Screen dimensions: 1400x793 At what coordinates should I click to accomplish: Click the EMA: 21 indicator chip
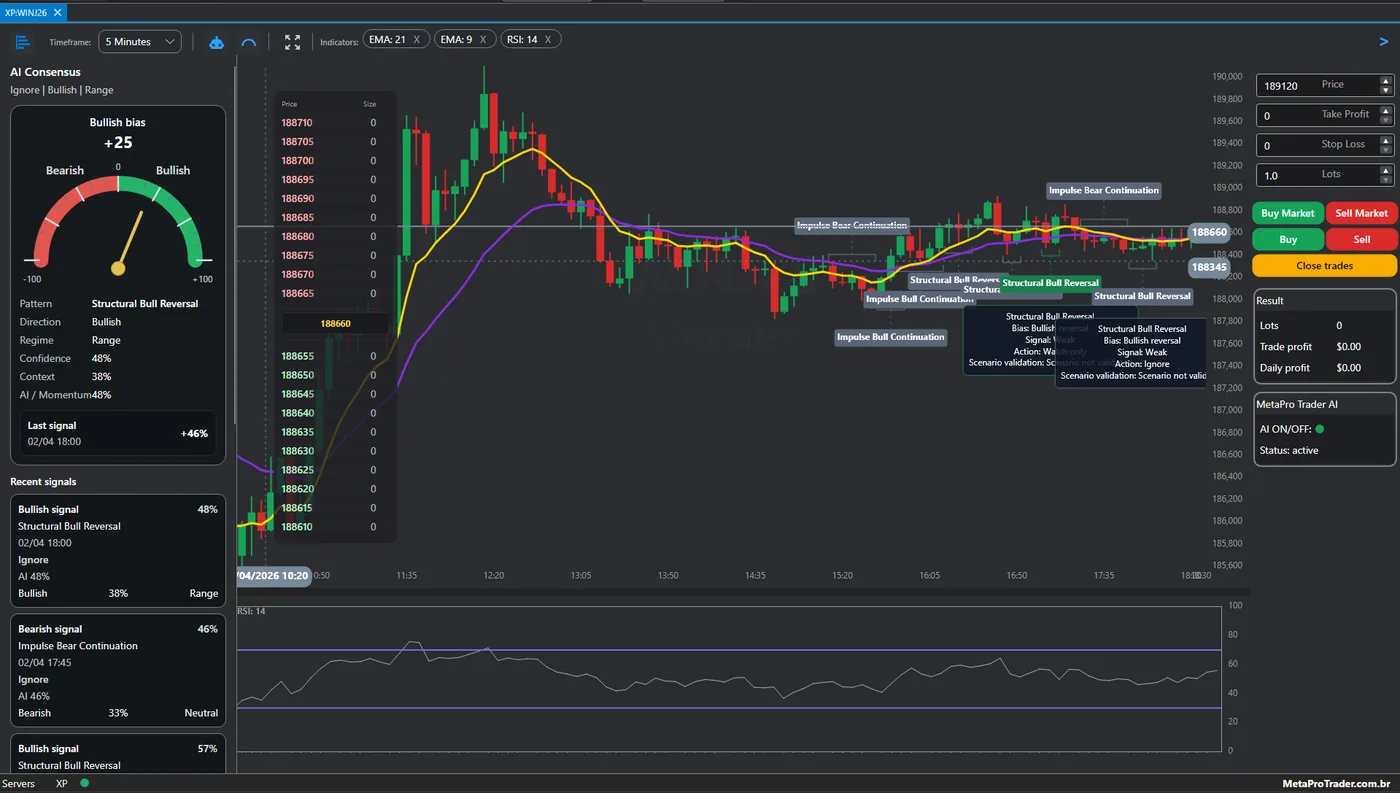pyautogui.click(x=396, y=40)
